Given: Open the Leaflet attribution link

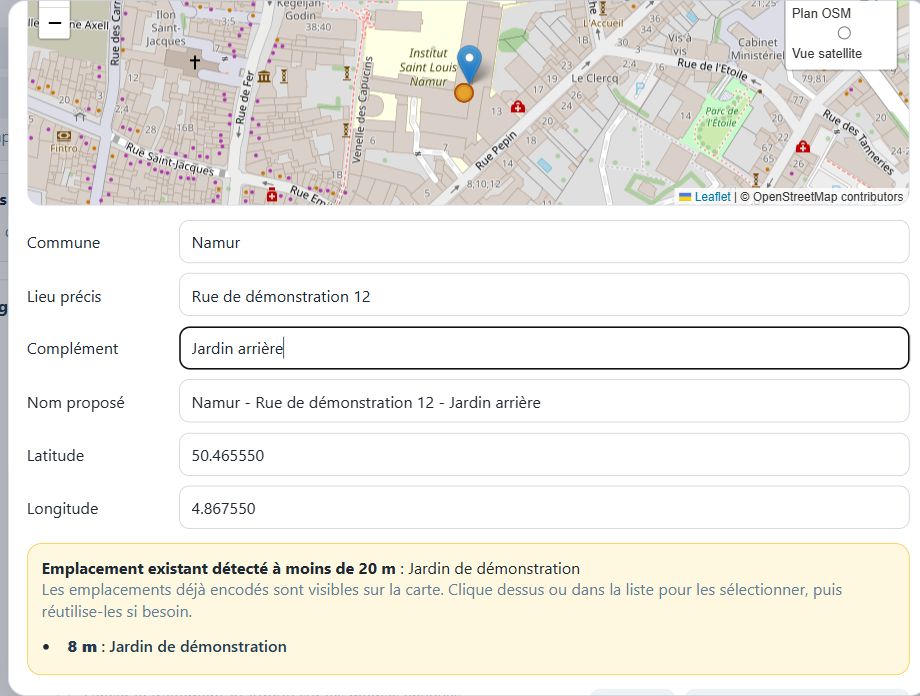Looking at the screenshot, I should (712, 197).
